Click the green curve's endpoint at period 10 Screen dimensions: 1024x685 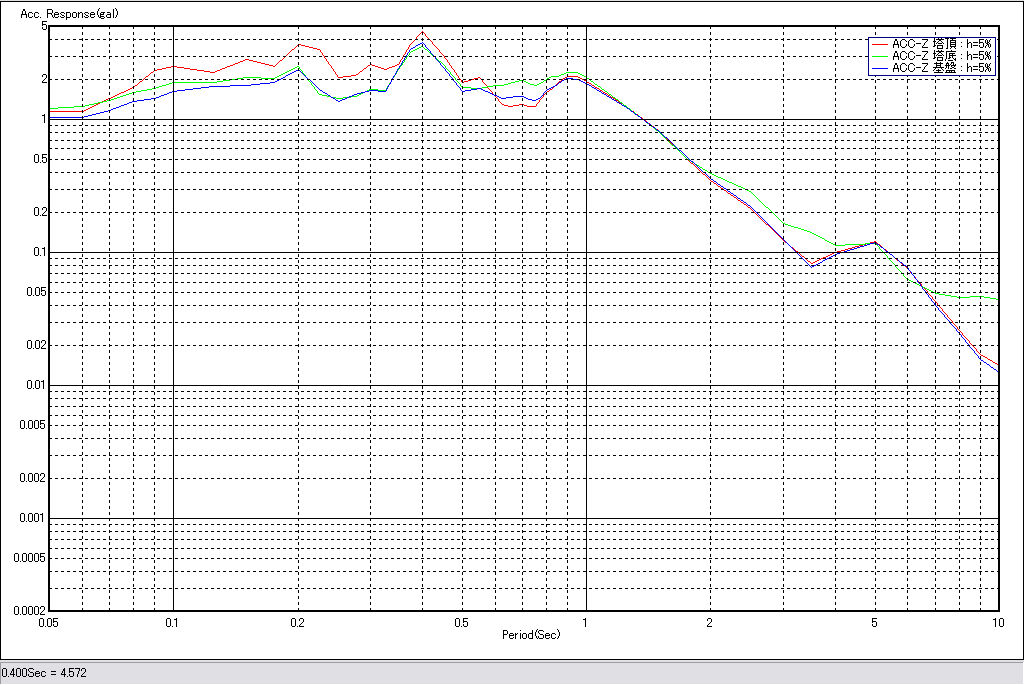998,300
